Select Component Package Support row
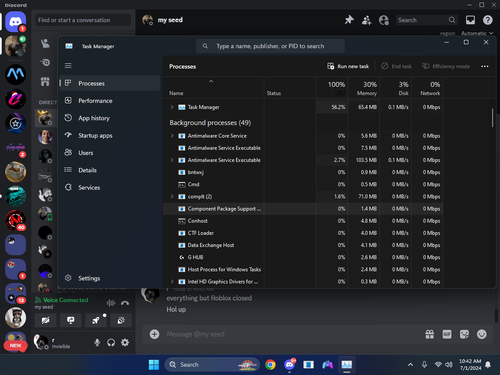The height and width of the screenshot is (375, 500). pos(303,209)
